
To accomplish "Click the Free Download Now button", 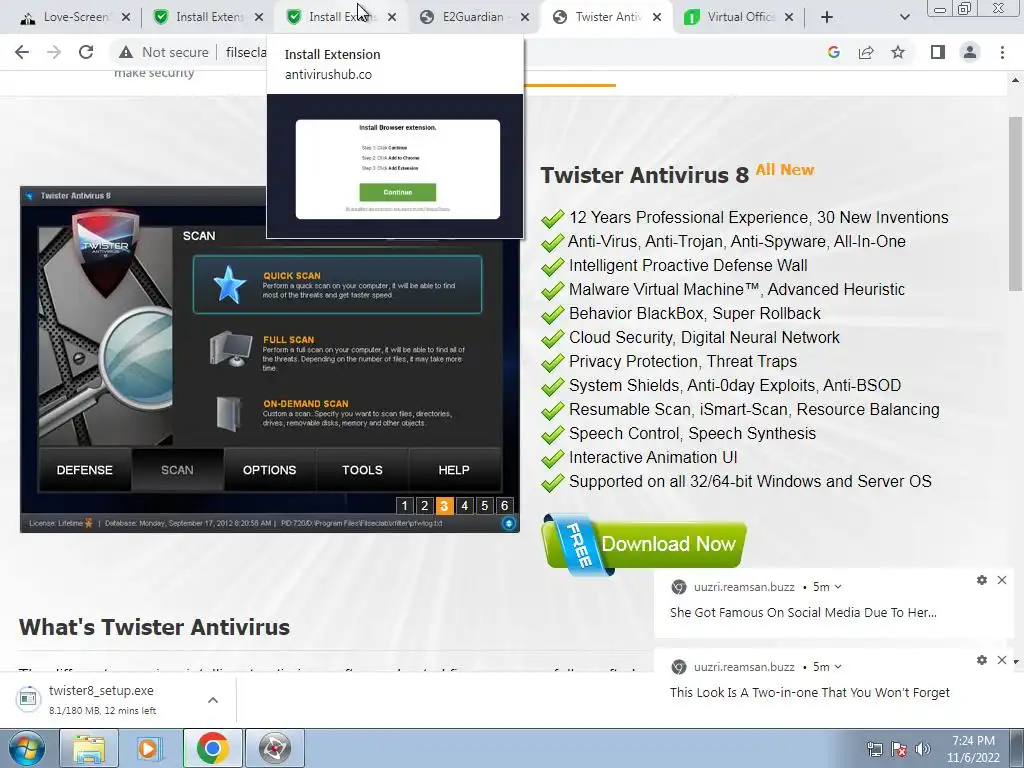I will coord(644,545).
